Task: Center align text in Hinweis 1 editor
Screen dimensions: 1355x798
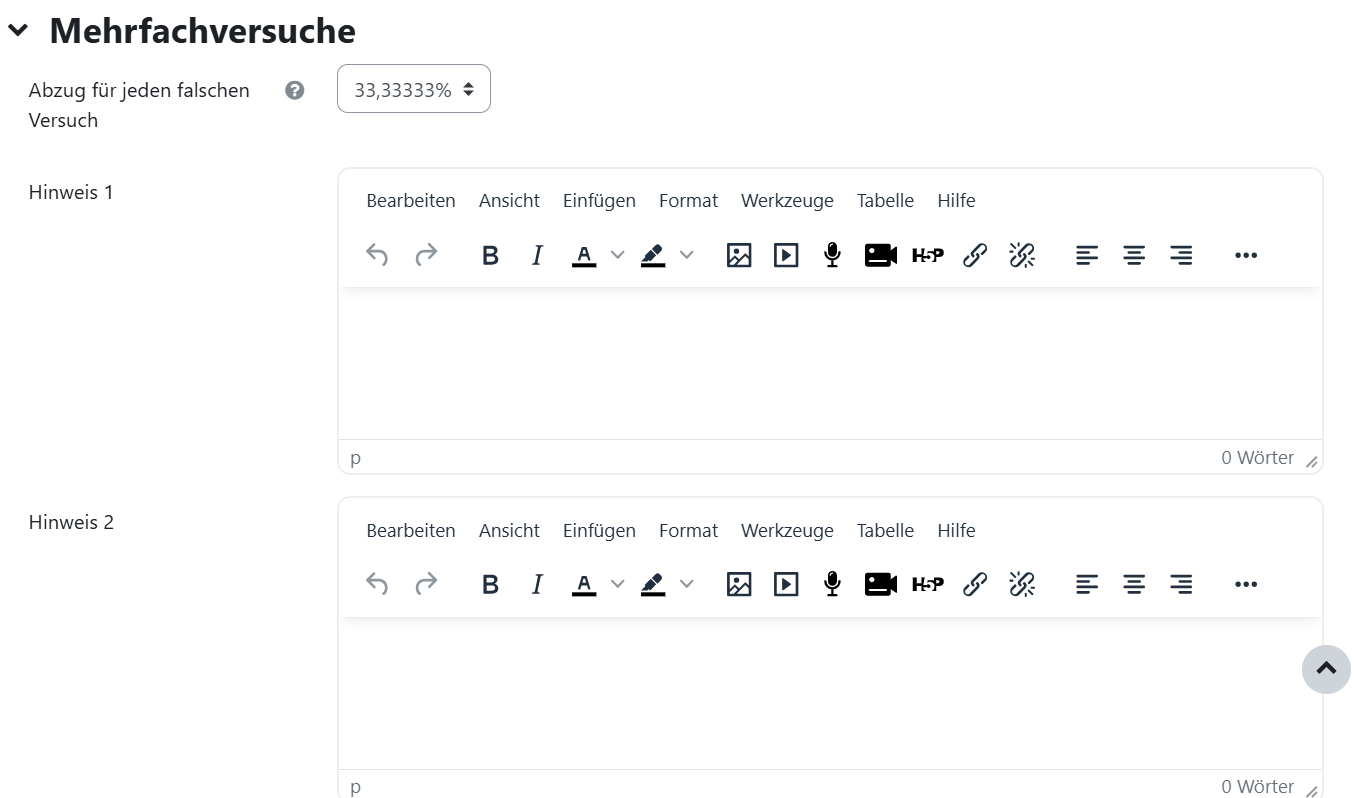Action: pyautogui.click(x=1134, y=256)
